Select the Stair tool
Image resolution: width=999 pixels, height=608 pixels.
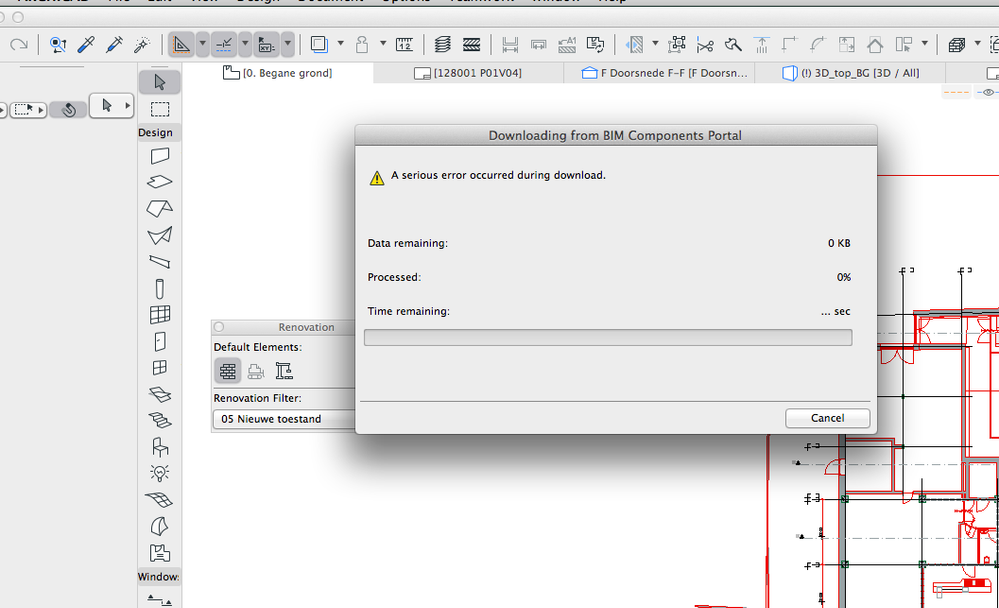coord(159,420)
